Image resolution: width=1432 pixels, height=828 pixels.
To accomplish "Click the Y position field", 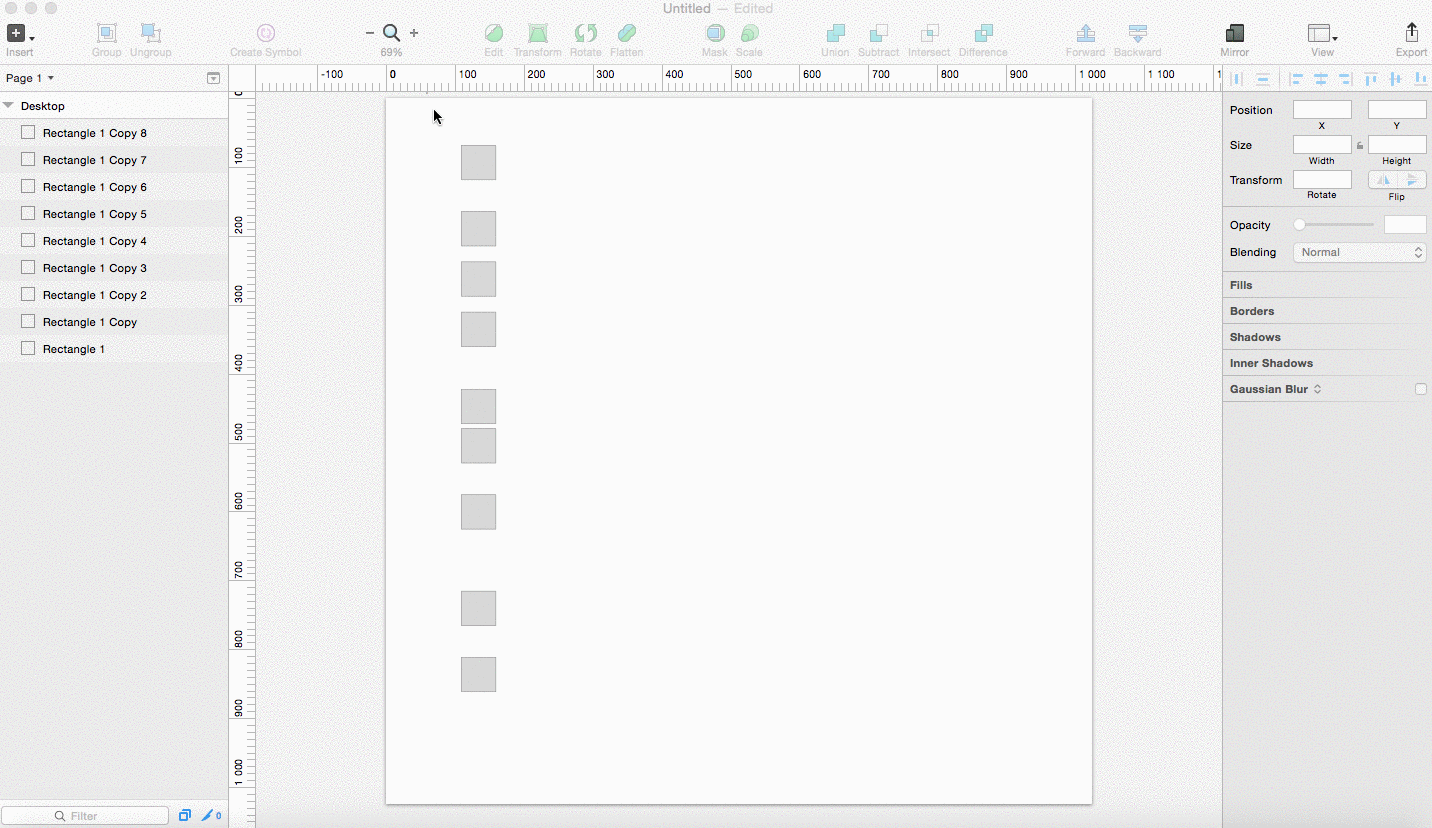I will pos(1397,110).
